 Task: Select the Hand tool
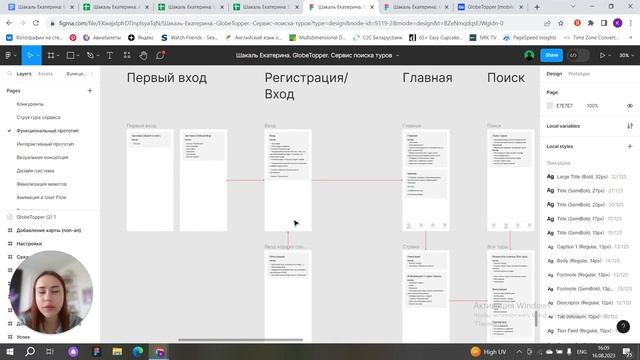point(143,55)
